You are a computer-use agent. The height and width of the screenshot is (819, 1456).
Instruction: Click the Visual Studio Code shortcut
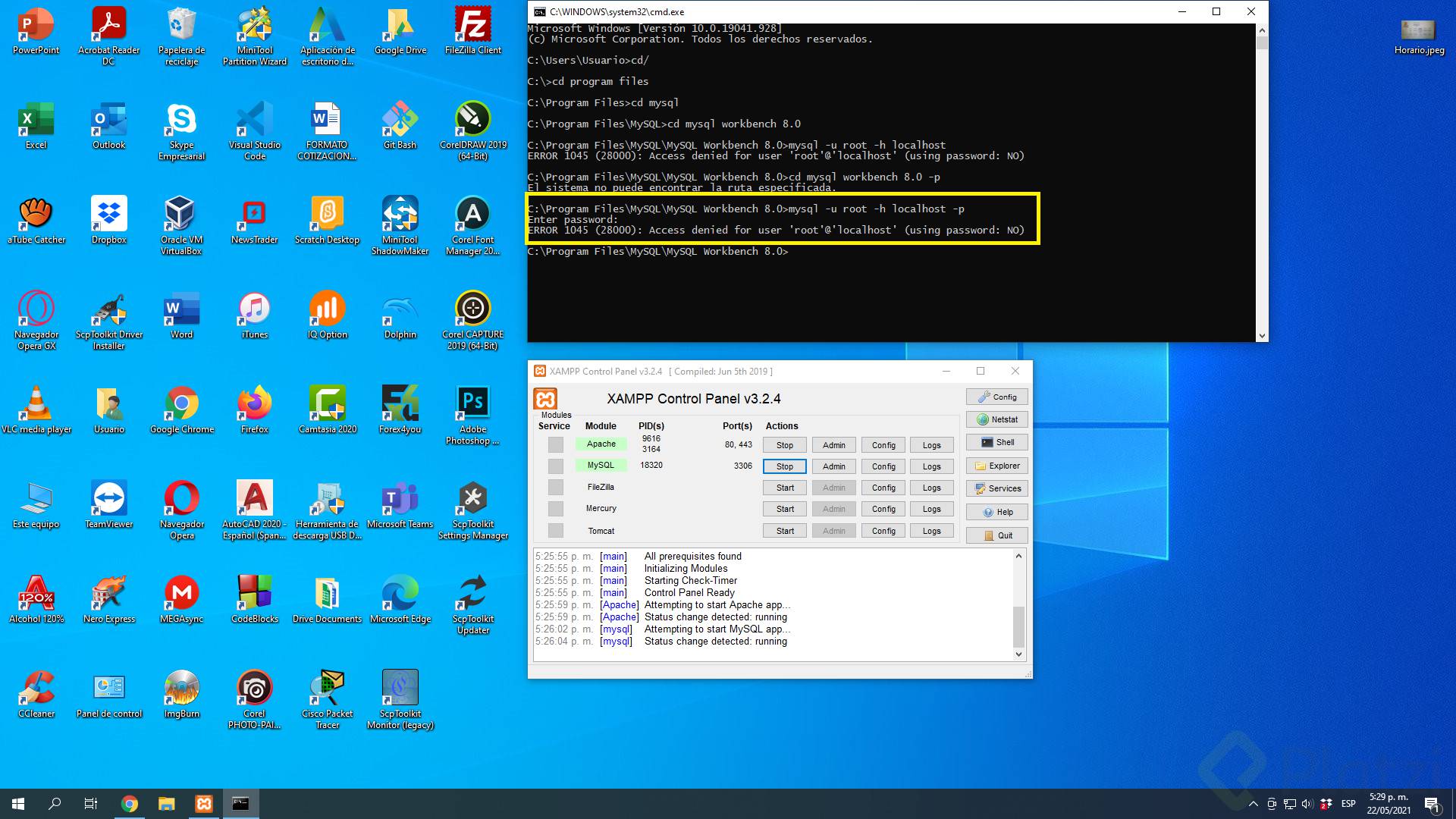coord(254,131)
